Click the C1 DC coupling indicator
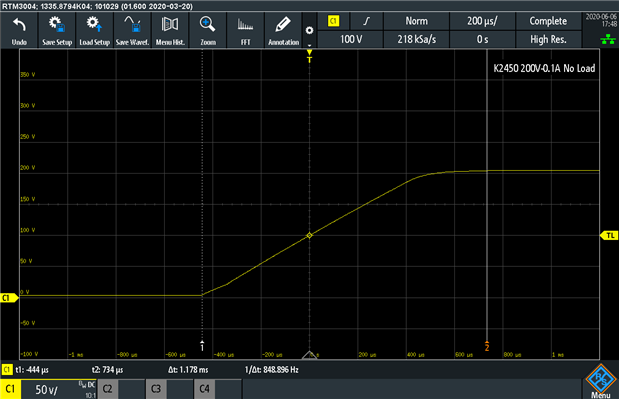The image size is (619, 399). coord(86,384)
